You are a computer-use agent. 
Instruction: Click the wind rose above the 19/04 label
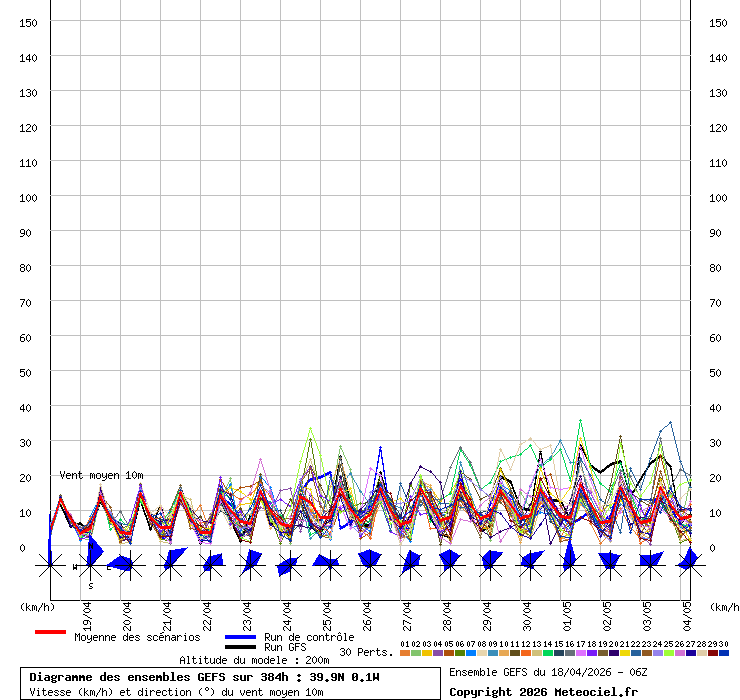[90, 565]
